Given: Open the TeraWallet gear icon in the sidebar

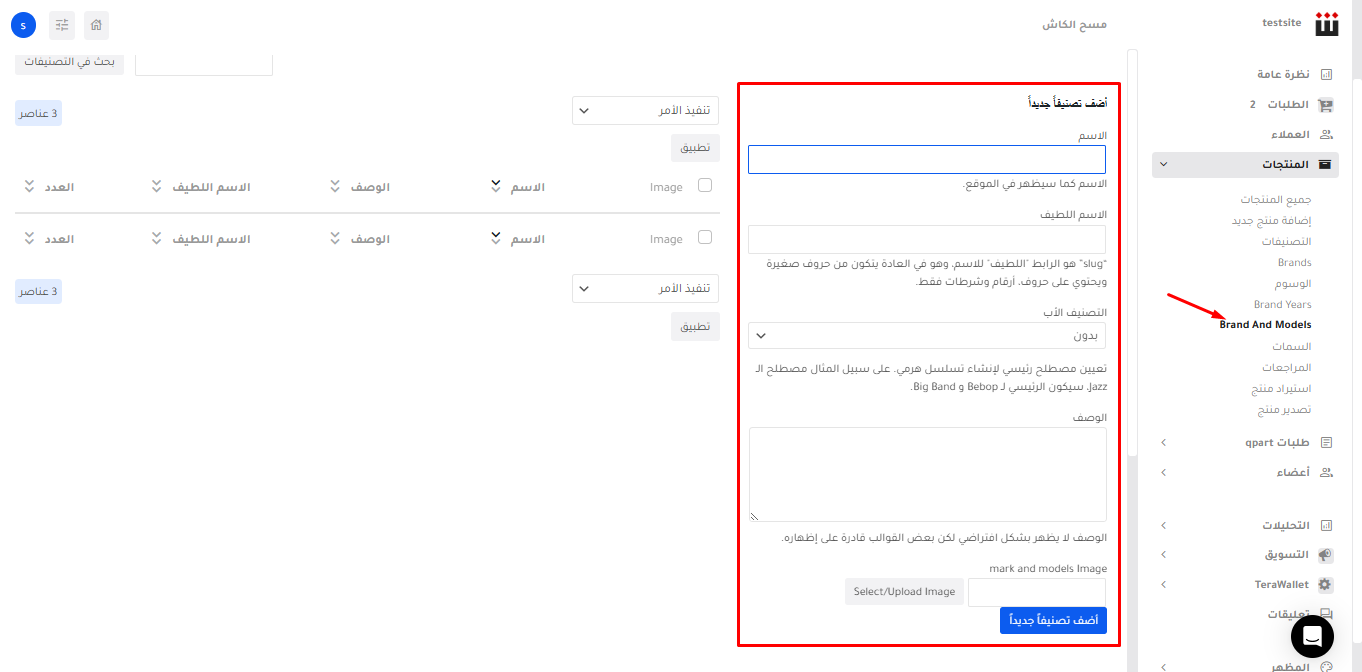Looking at the screenshot, I should [1326, 584].
